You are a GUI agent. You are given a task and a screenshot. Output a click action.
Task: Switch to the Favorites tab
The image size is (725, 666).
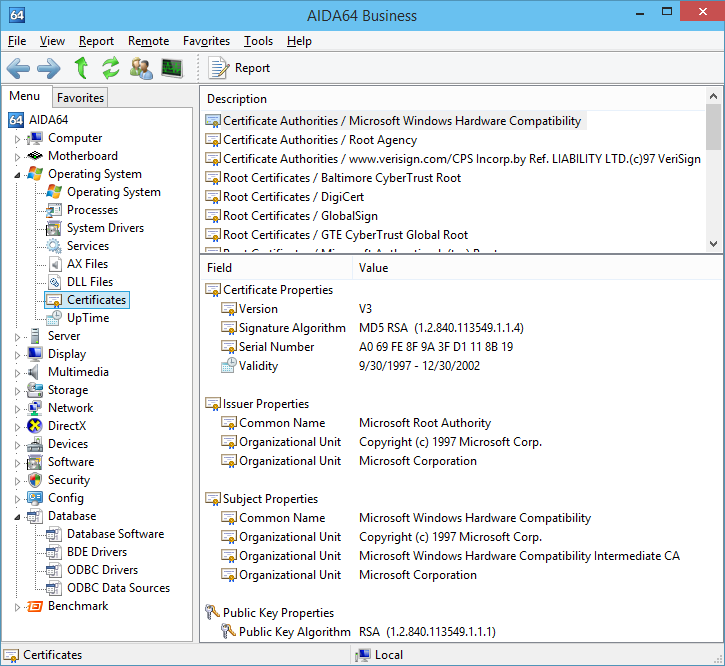point(80,98)
